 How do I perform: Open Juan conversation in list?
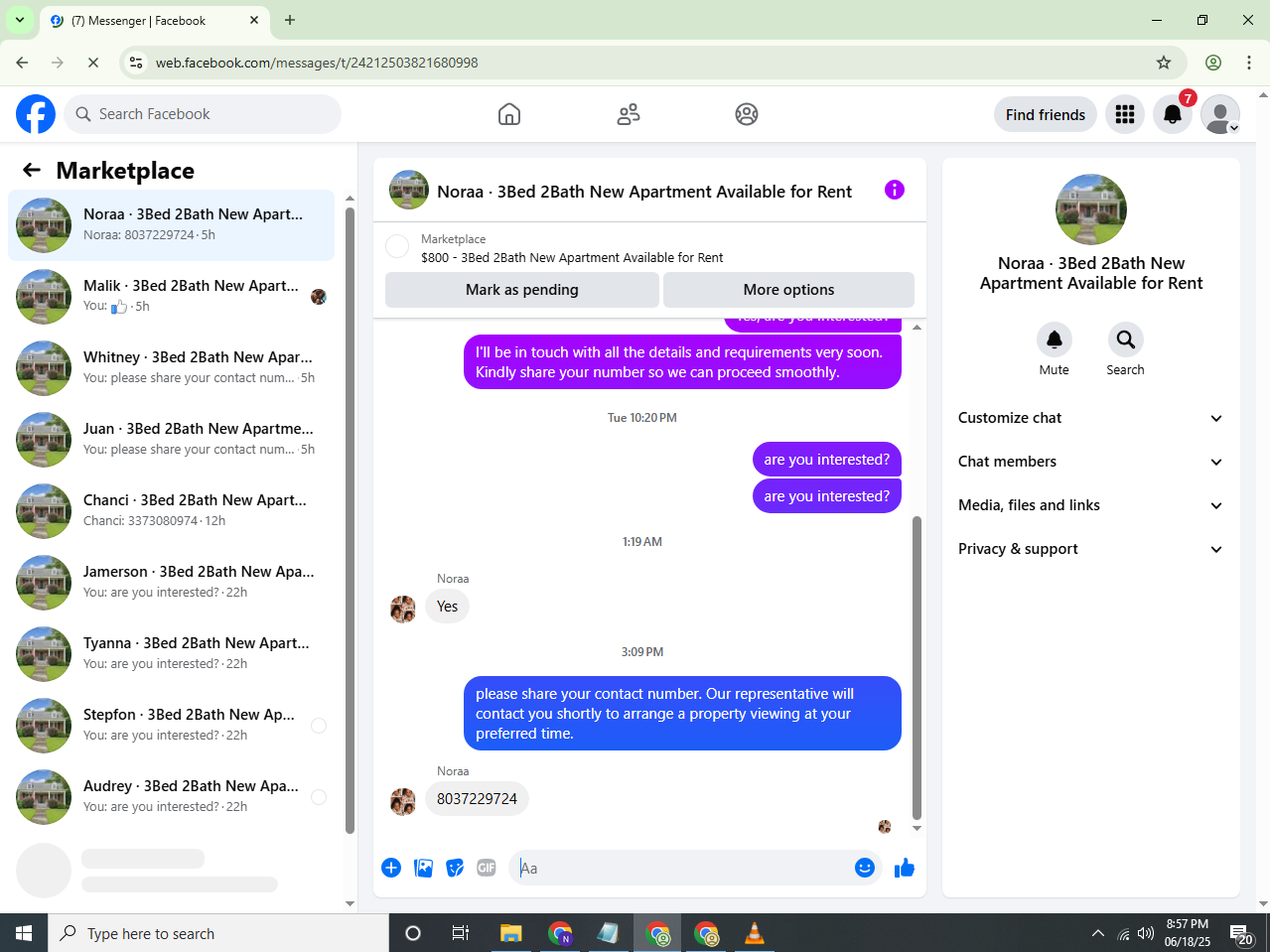click(x=172, y=440)
